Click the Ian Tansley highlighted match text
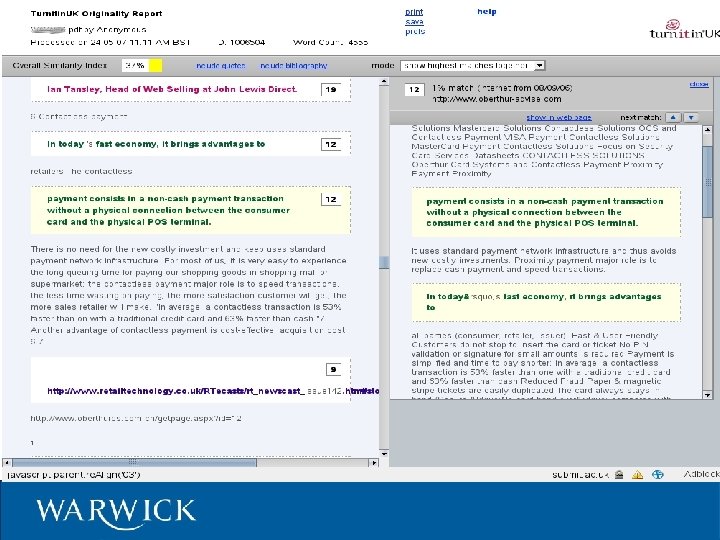 [172, 89]
